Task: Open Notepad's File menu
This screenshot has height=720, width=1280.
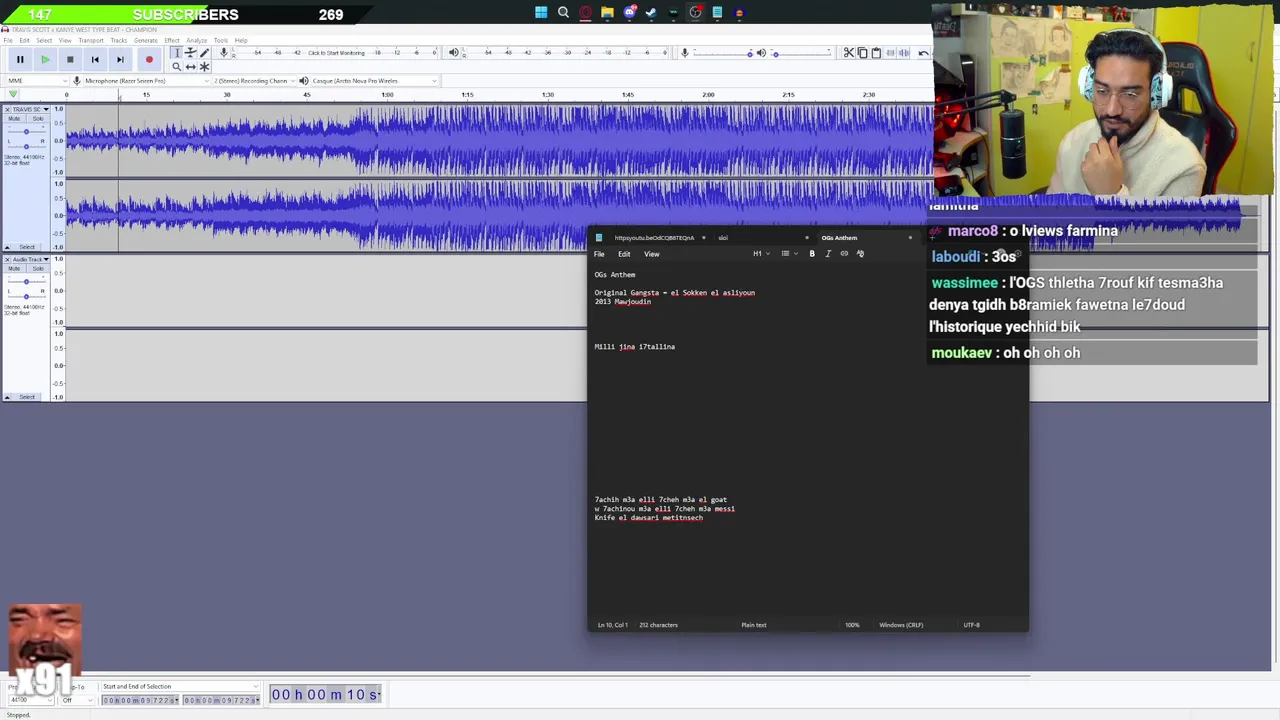Action: 599,254
